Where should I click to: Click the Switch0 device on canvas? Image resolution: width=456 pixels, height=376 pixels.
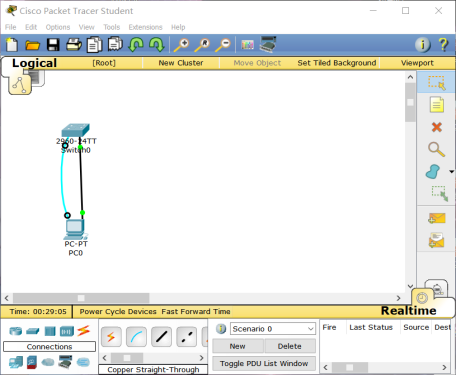(76, 130)
